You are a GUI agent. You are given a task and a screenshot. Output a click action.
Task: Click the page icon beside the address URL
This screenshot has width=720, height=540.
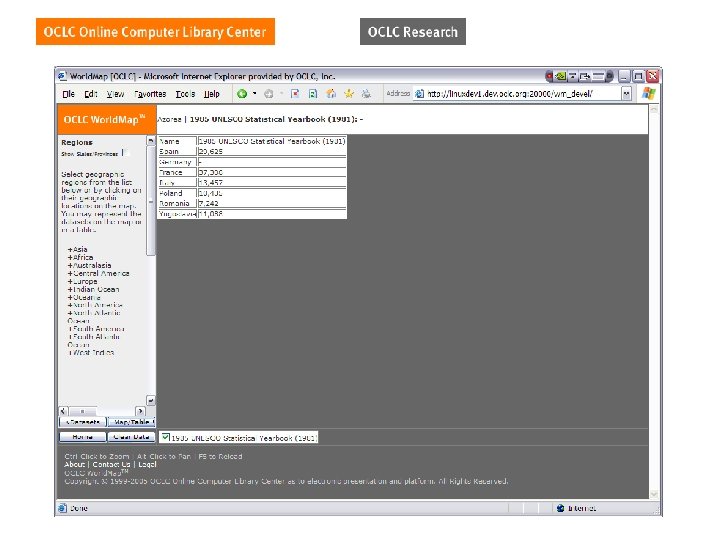point(419,94)
